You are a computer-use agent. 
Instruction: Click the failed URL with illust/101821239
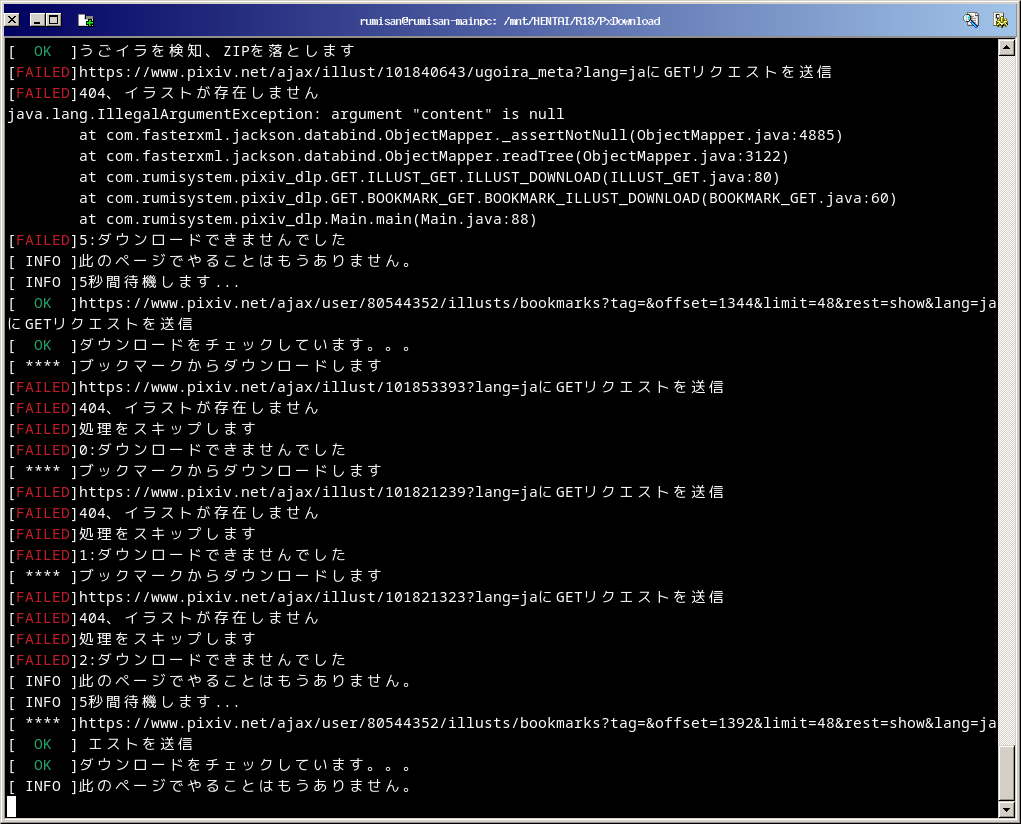401,492
